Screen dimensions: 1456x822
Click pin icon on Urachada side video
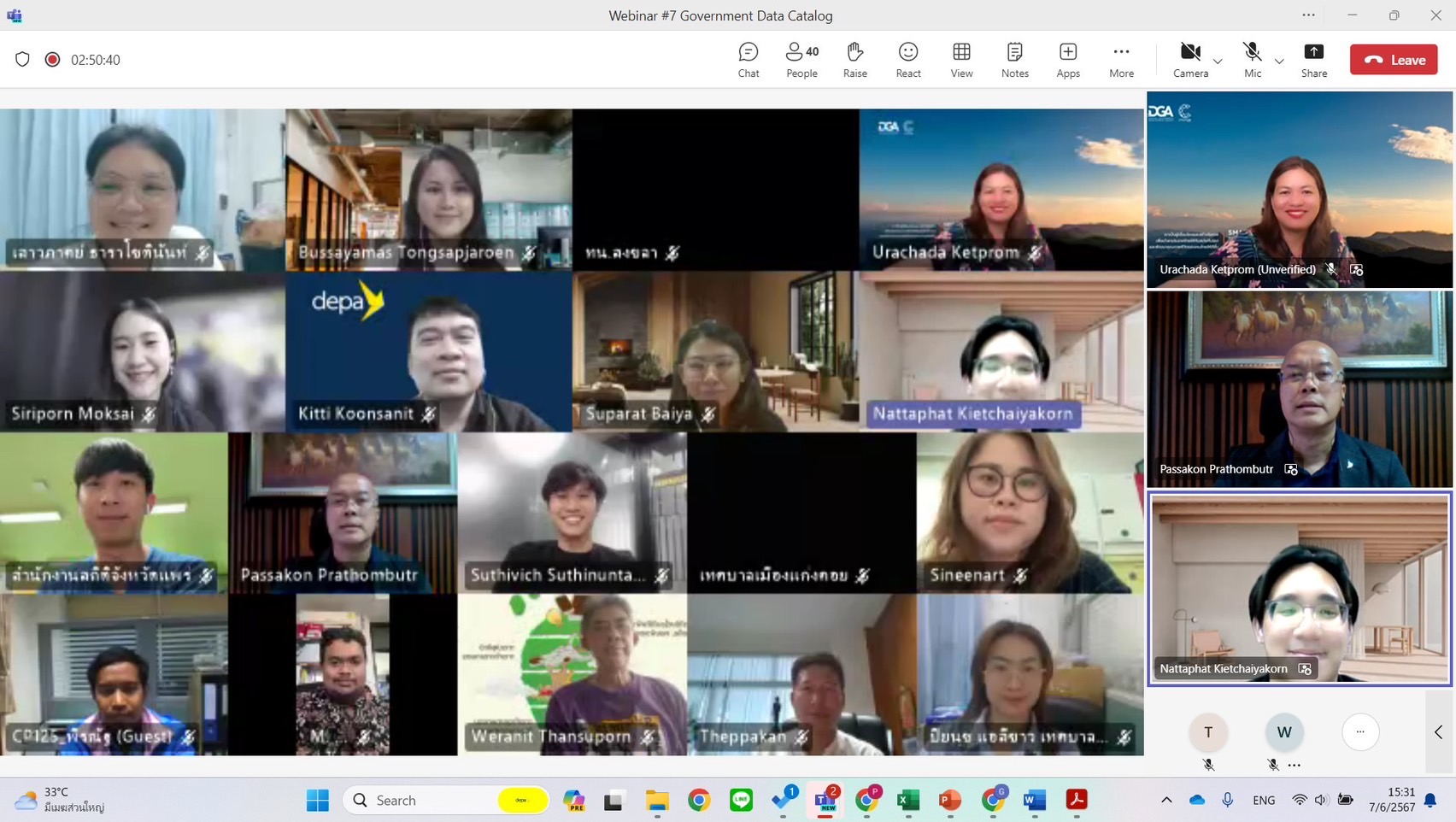[1356, 270]
